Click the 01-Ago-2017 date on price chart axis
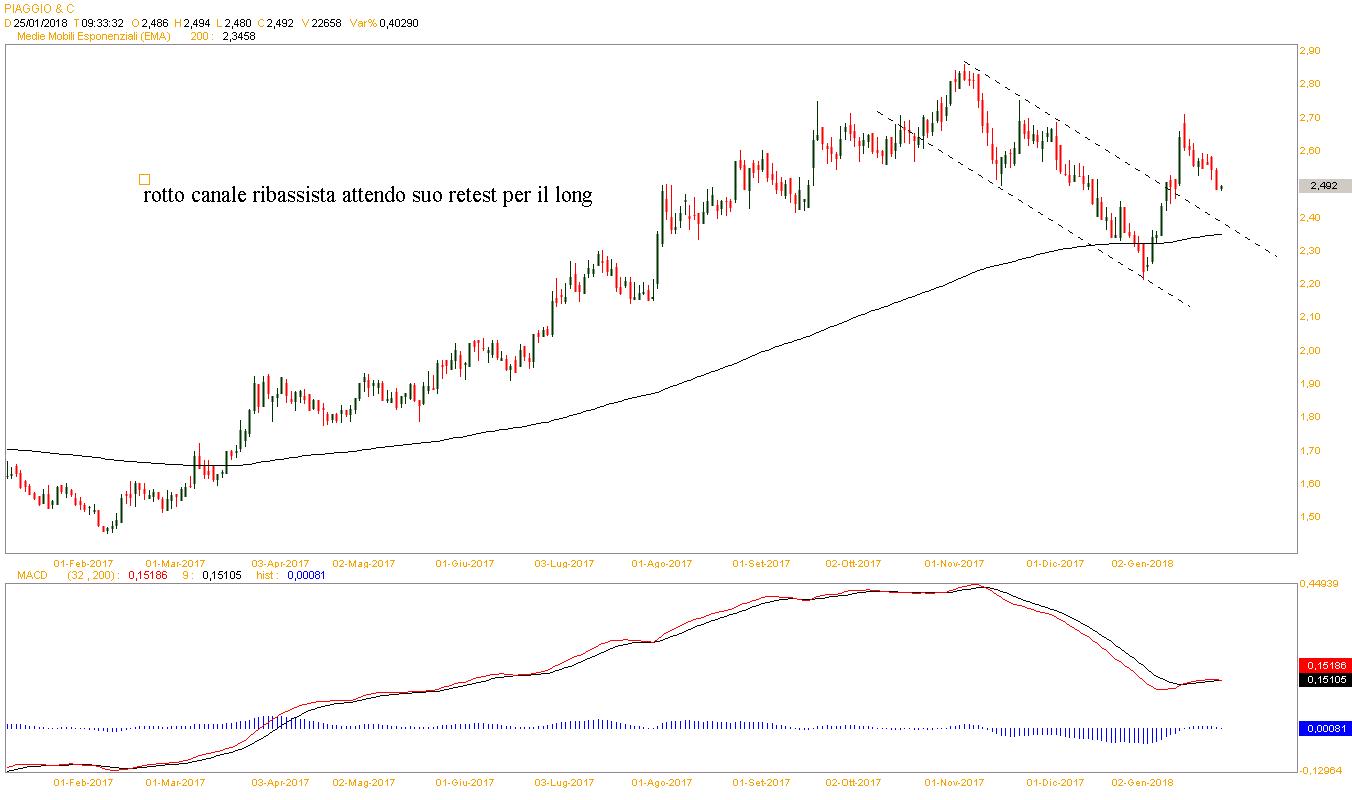This screenshot has height=800, width=1352. click(x=661, y=563)
